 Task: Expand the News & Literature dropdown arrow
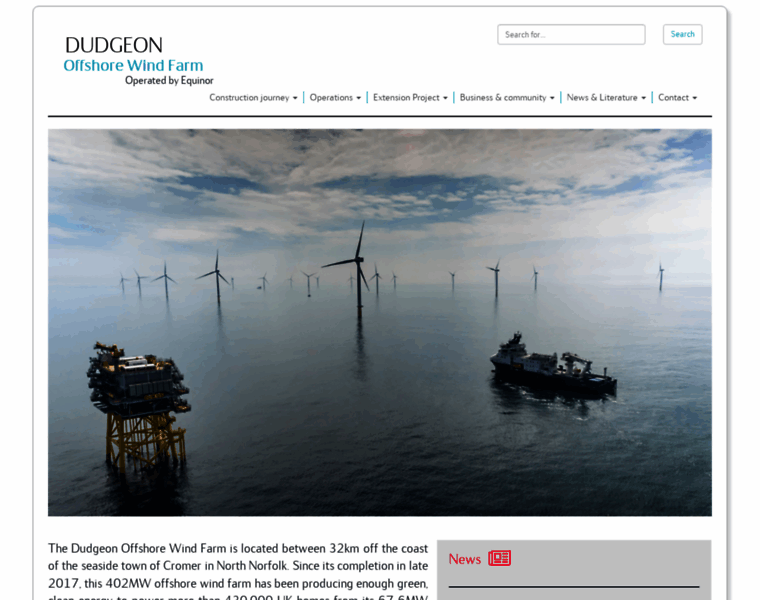click(644, 98)
